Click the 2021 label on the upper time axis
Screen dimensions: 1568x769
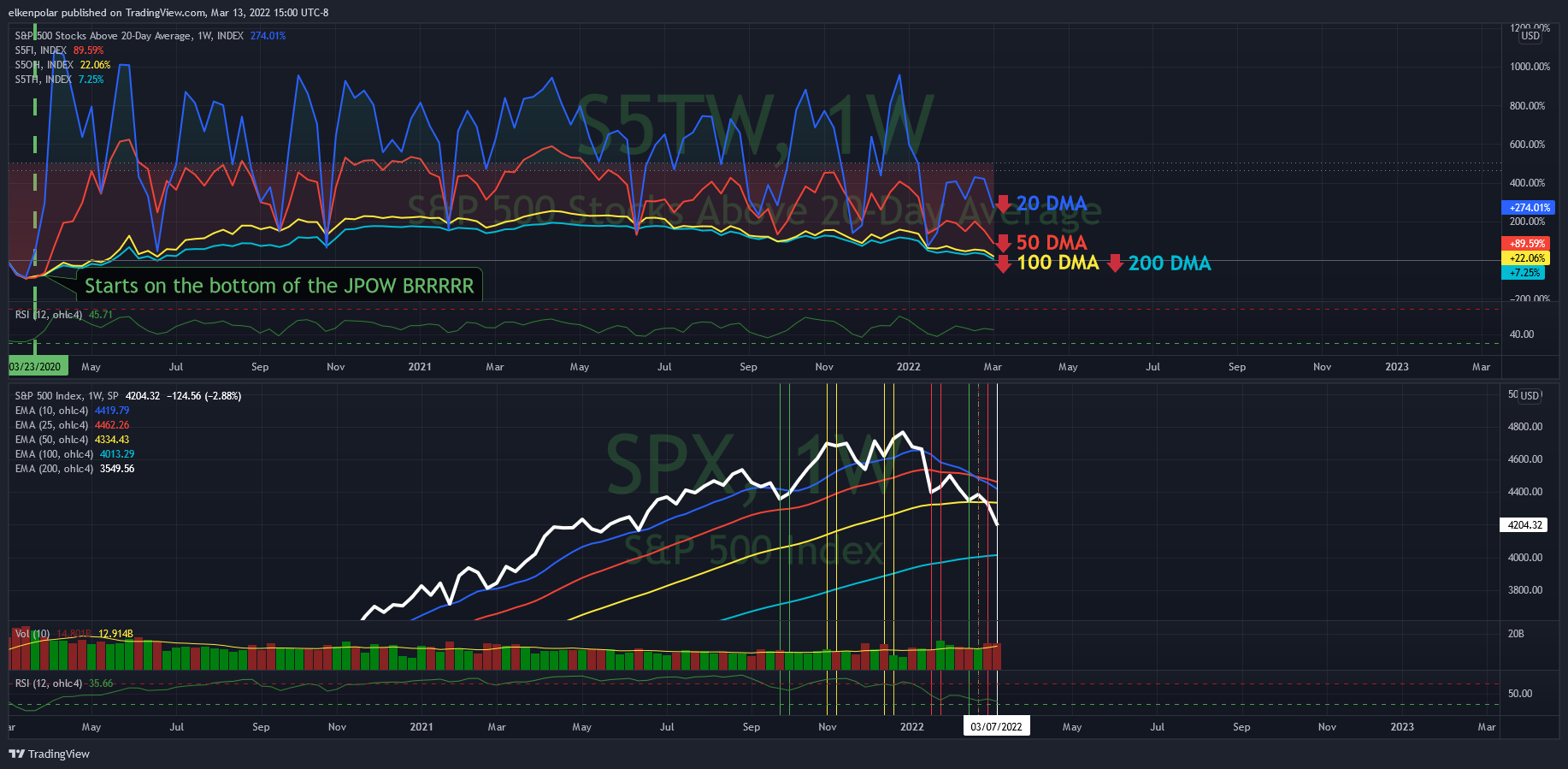420,367
